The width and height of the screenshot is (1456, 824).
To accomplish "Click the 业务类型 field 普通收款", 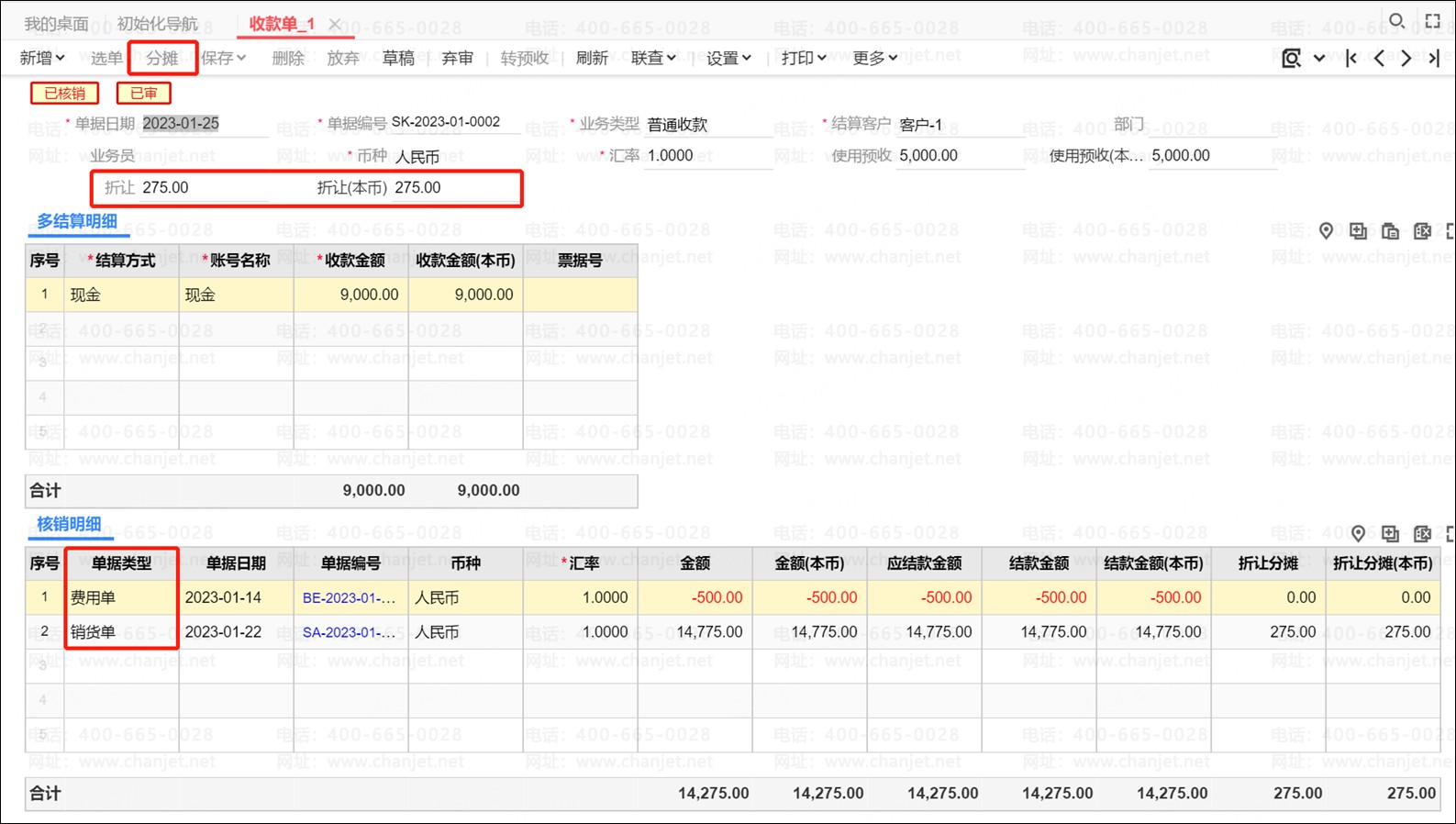I will [709, 124].
